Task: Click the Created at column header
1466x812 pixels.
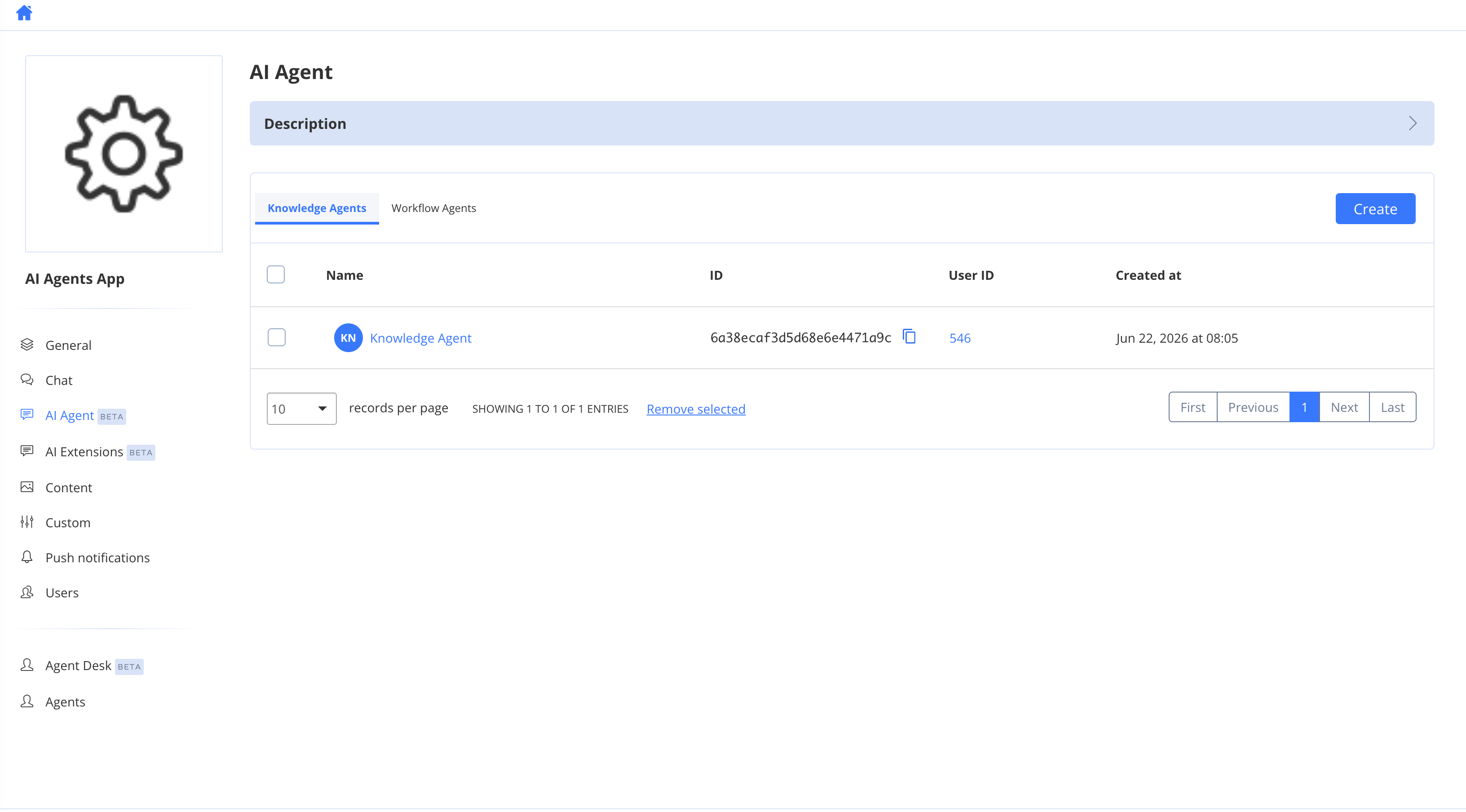Action: (x=1148, y=275)
